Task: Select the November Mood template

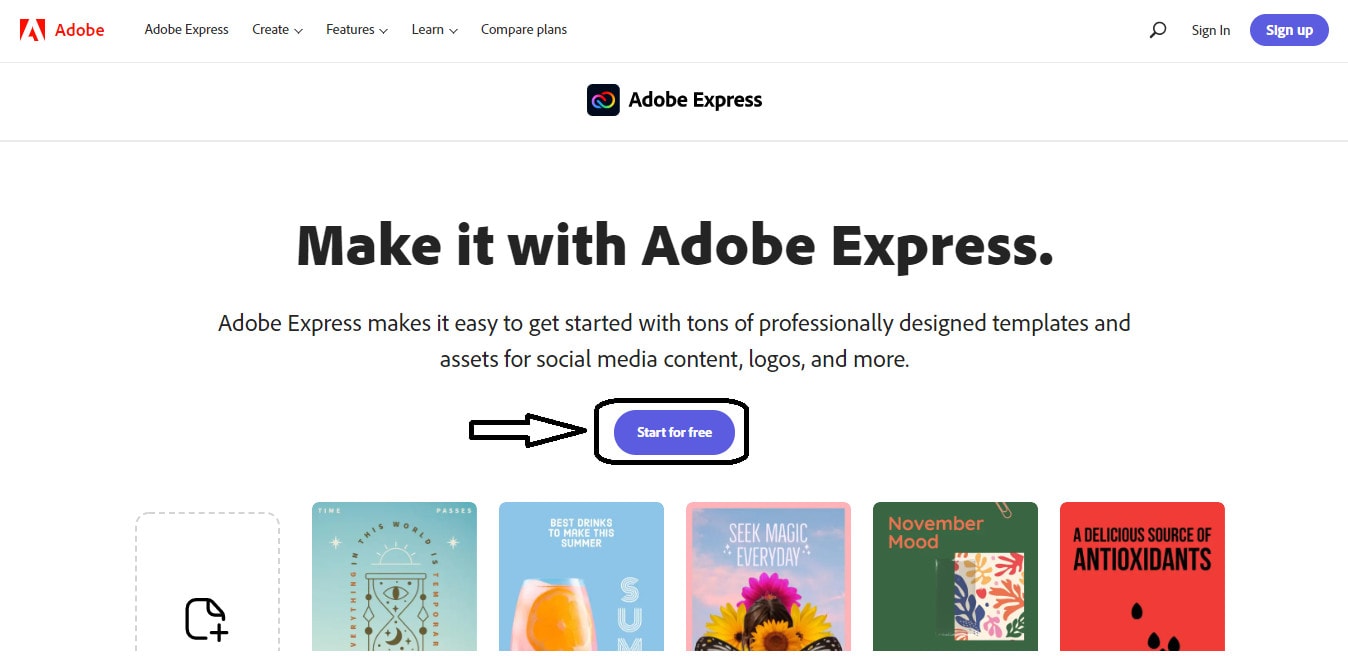Action: coord(955,578)
